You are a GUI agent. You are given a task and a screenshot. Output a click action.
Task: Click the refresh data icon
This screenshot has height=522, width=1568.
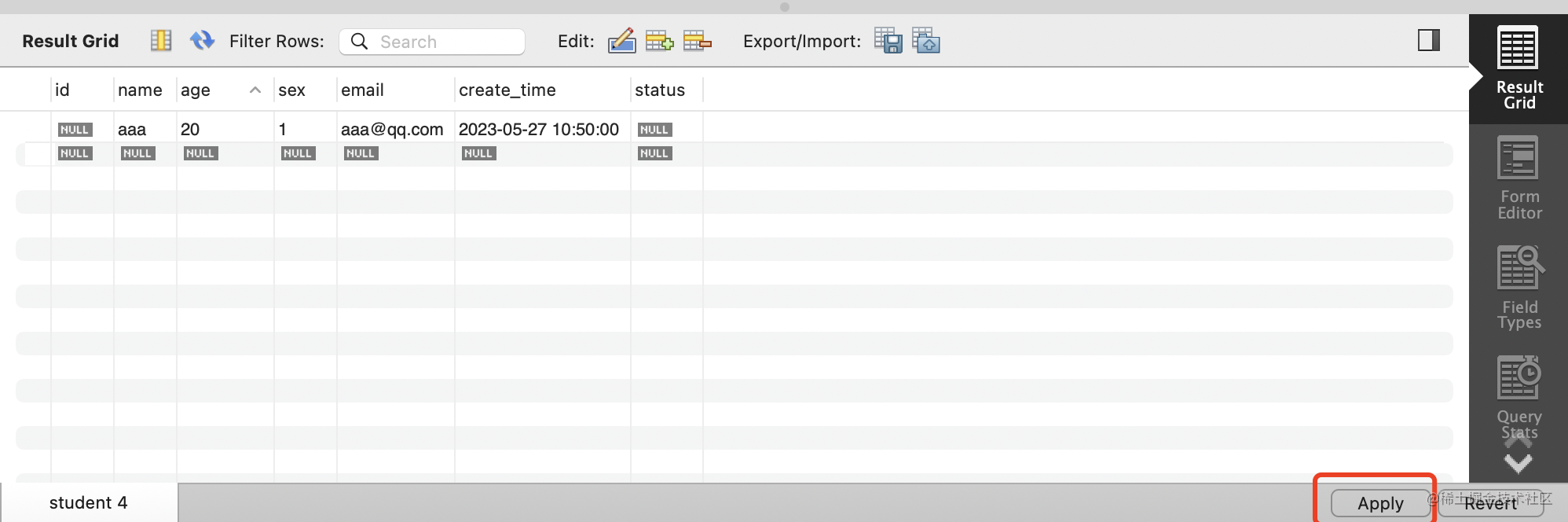202,40
